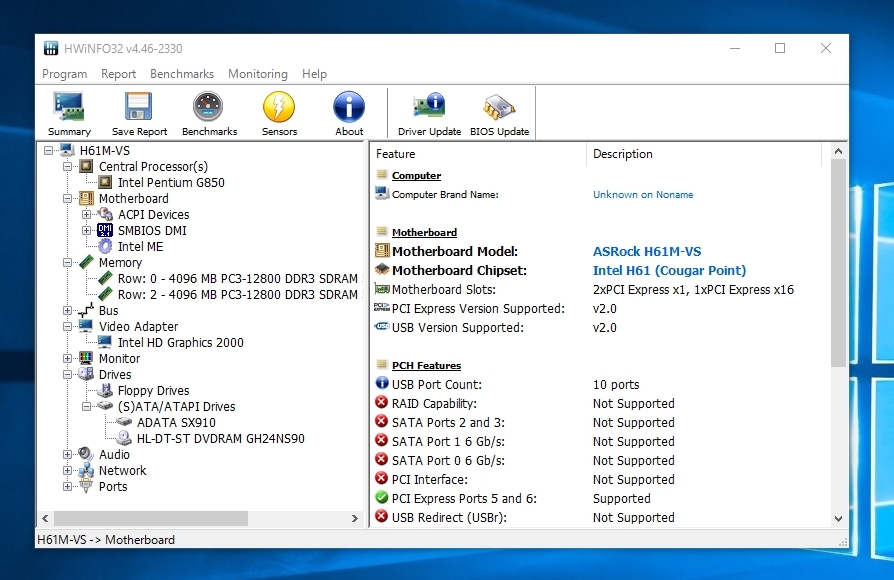
Task: Click the SMBIOS DMI icon
Action: pos(105,230)
